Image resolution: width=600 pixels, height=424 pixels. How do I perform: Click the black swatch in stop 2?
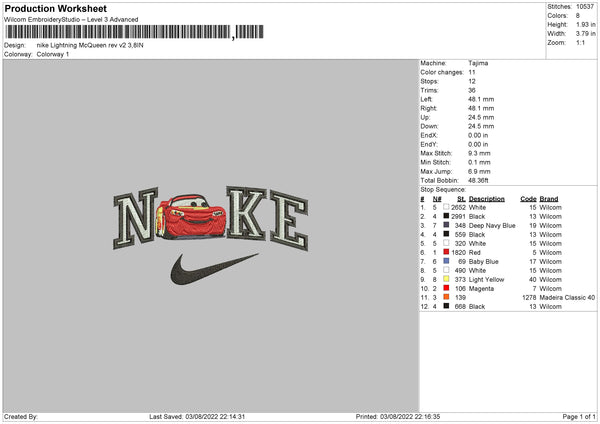(446, 216)
